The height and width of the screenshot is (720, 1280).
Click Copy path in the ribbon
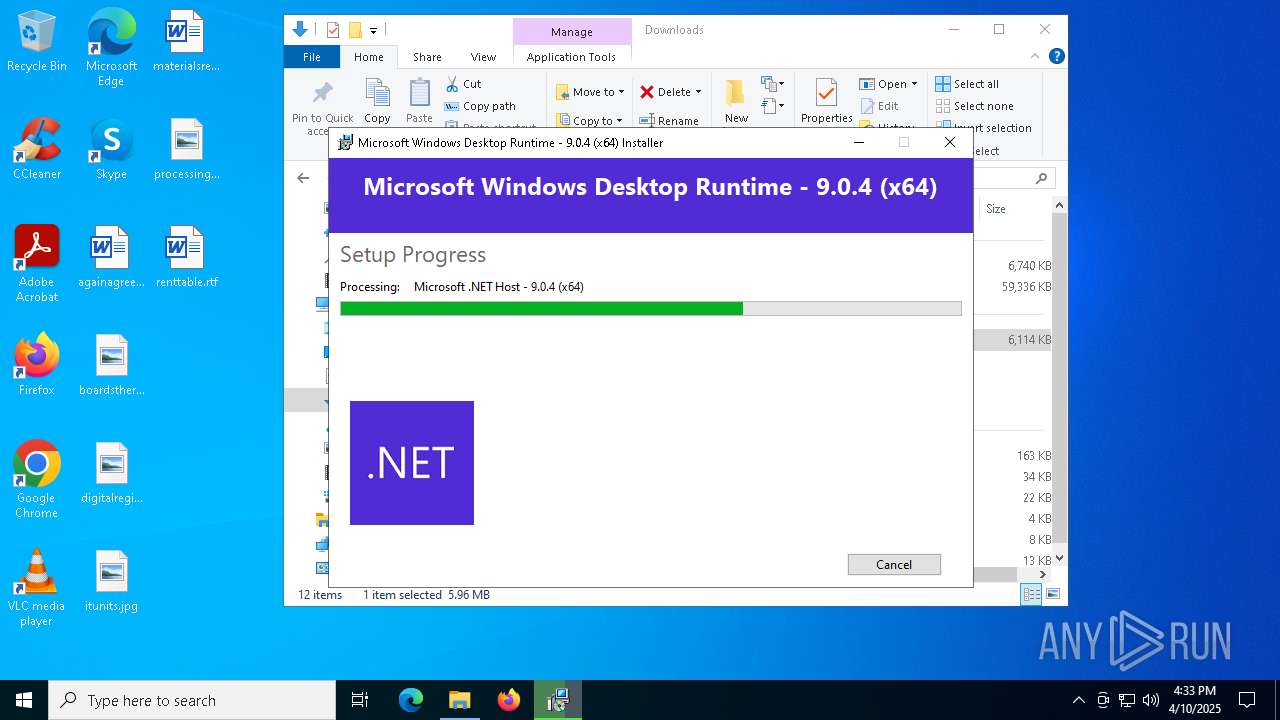tap(481, 106)
